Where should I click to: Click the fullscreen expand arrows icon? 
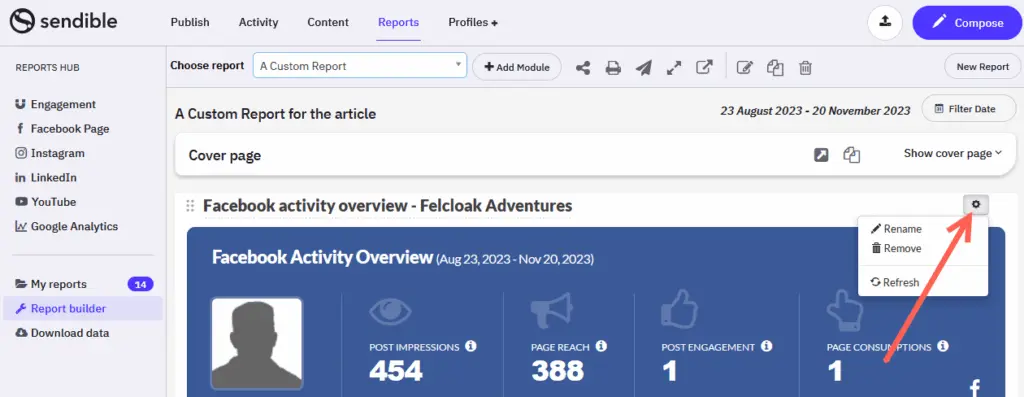(674, 67)
